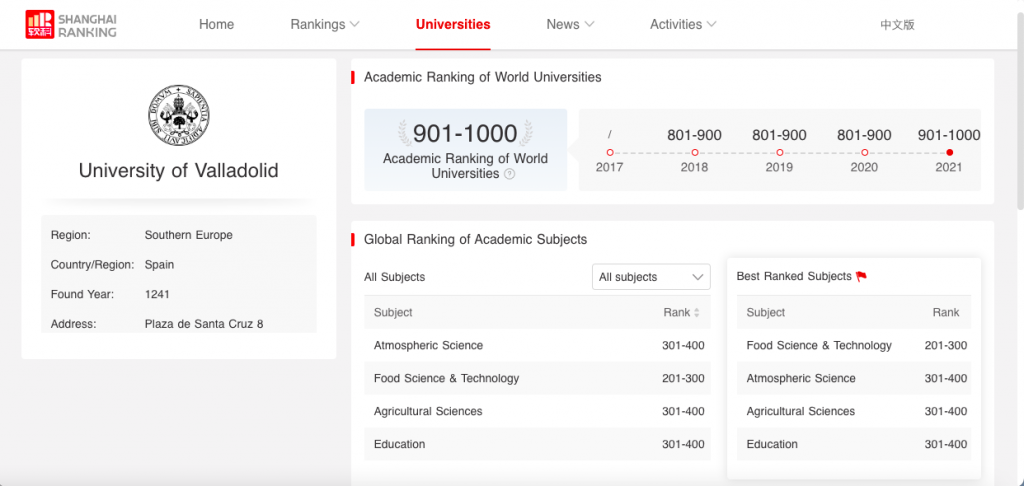Click the Subject column header in All Subjects
This screenshot has height=486, width=1024.
(x=393, y=312)
